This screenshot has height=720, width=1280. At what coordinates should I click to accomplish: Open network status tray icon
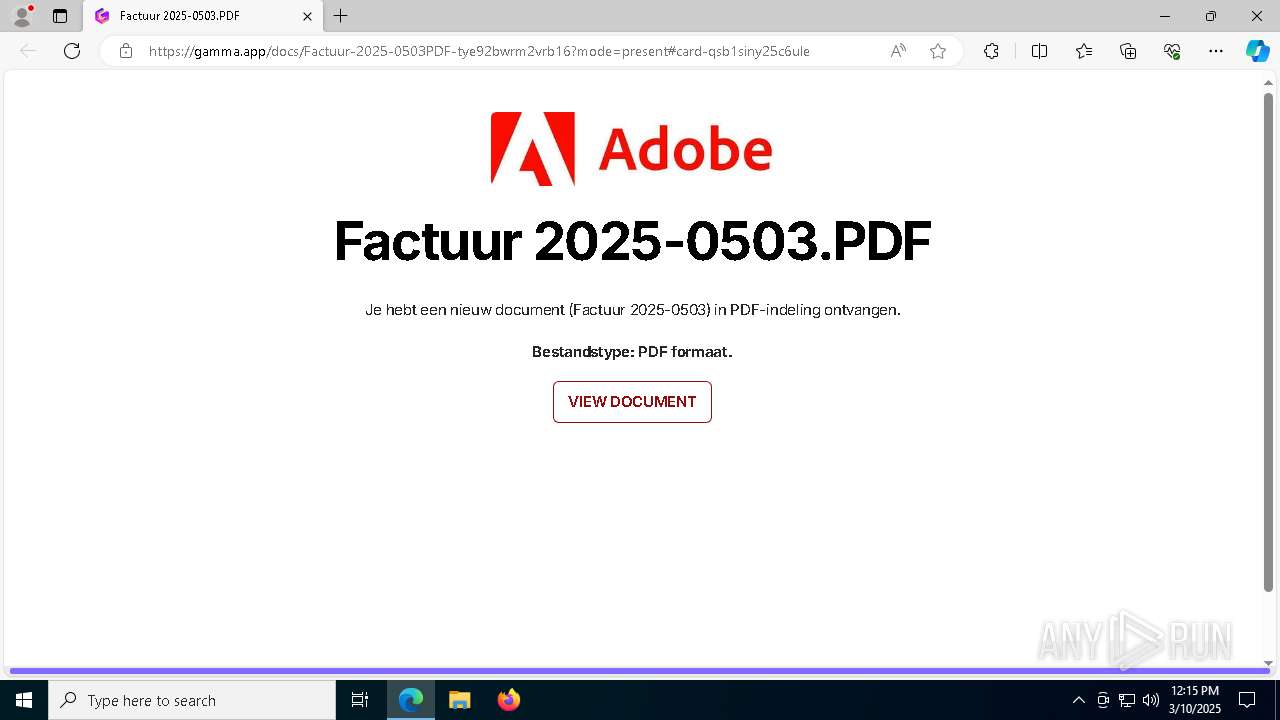1127,700
